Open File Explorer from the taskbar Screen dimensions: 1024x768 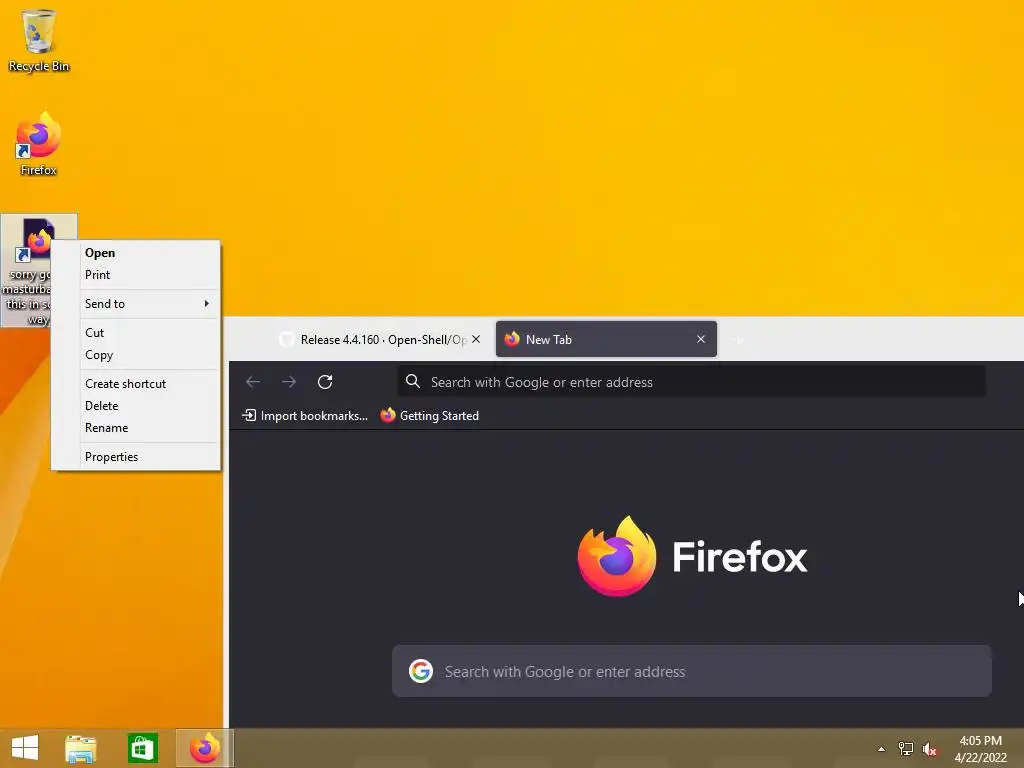(81, 748)
